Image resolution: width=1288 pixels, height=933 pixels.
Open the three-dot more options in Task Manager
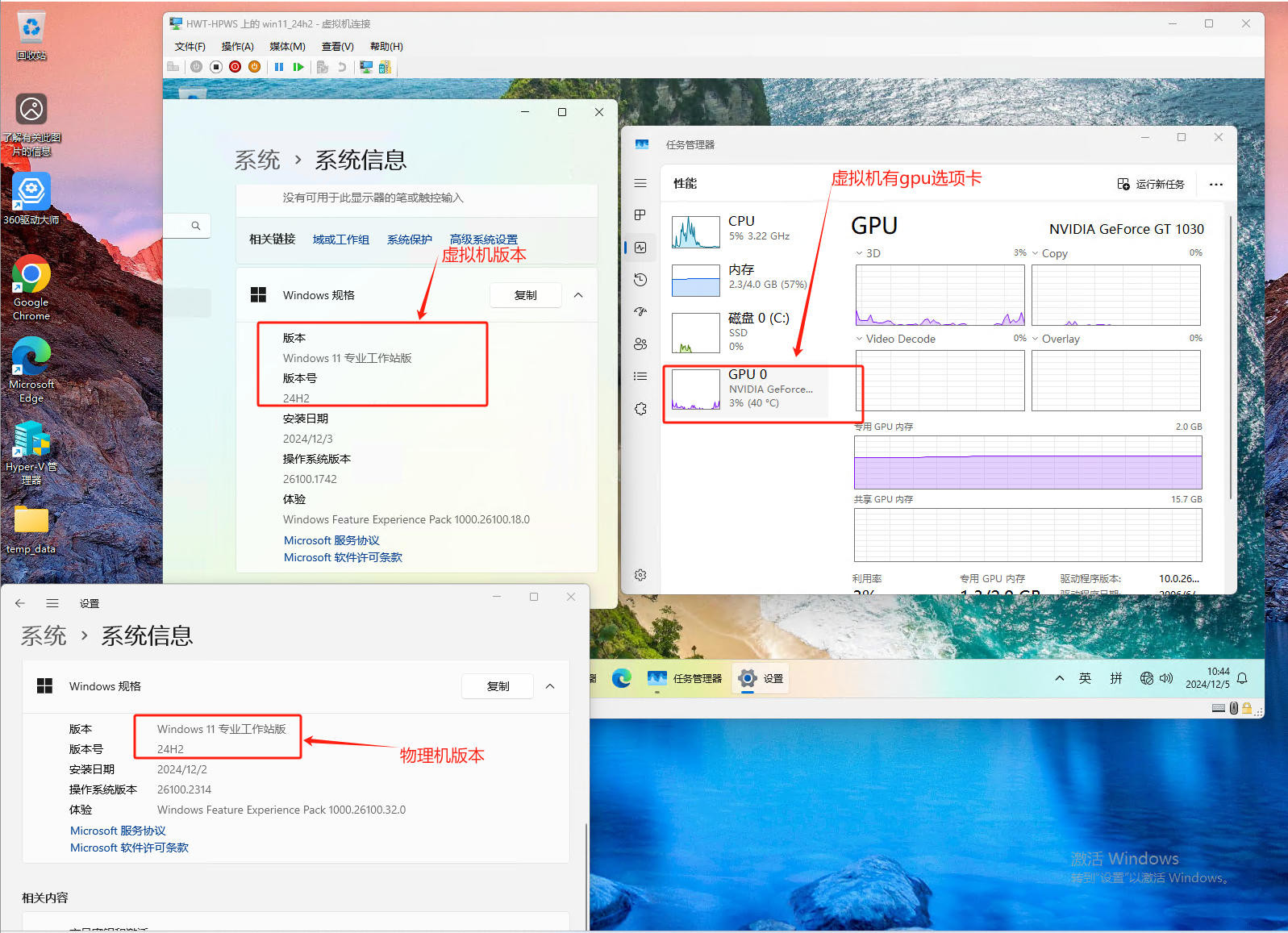pyautogui.click(x=1216, y=185)
